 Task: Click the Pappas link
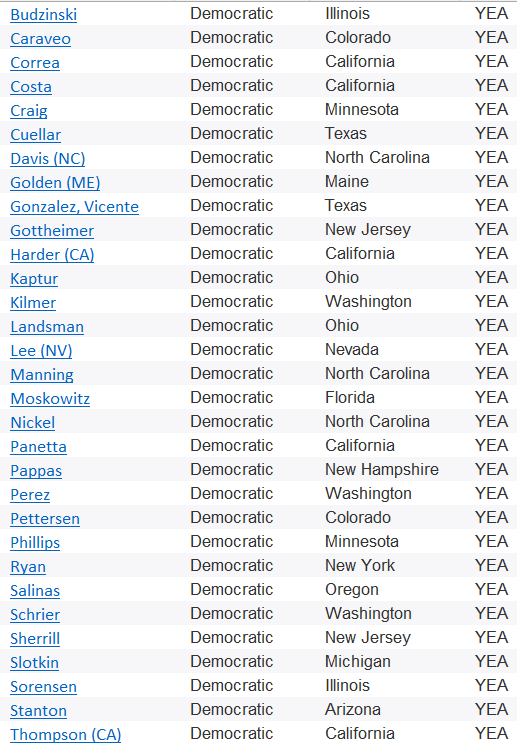[x=36, y=471]
